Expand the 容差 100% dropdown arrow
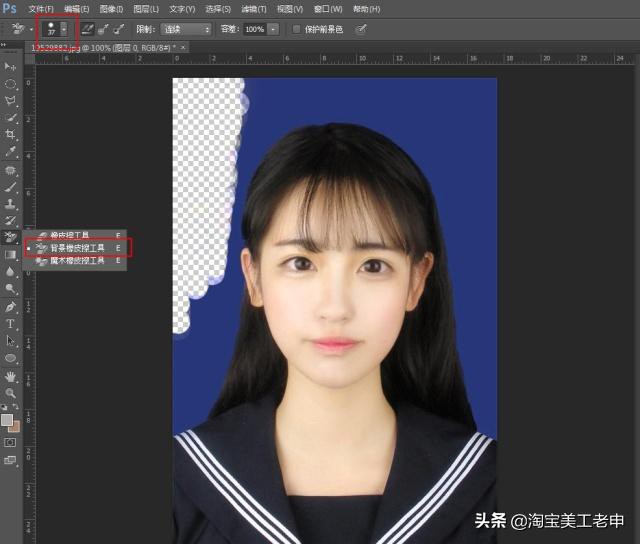 273,30
